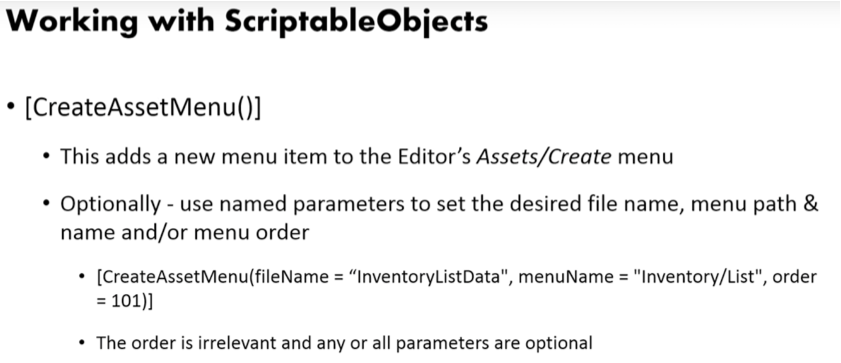841x363 pixels.
Task: Click the line The order is irrelevant
Action: (x=344, y=343)
